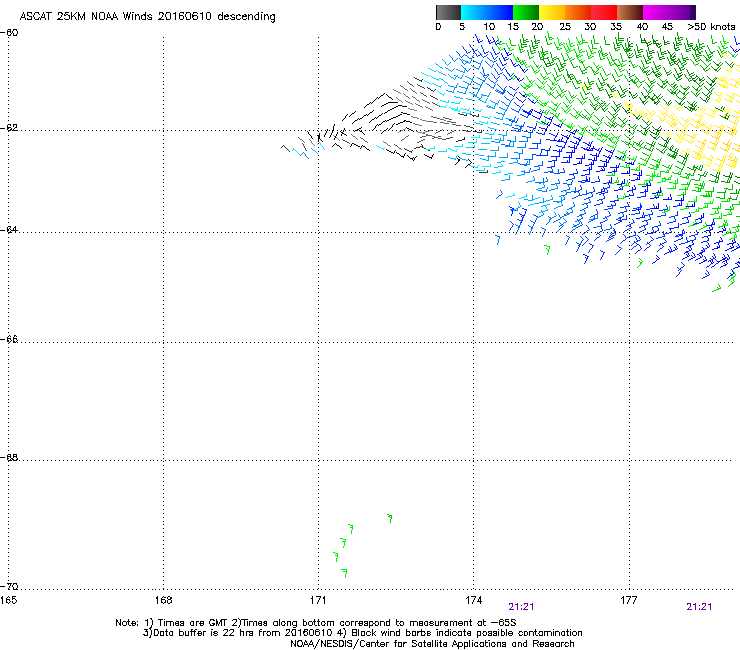Click the red 30-35 knots color segment

(x=604, y=12)
